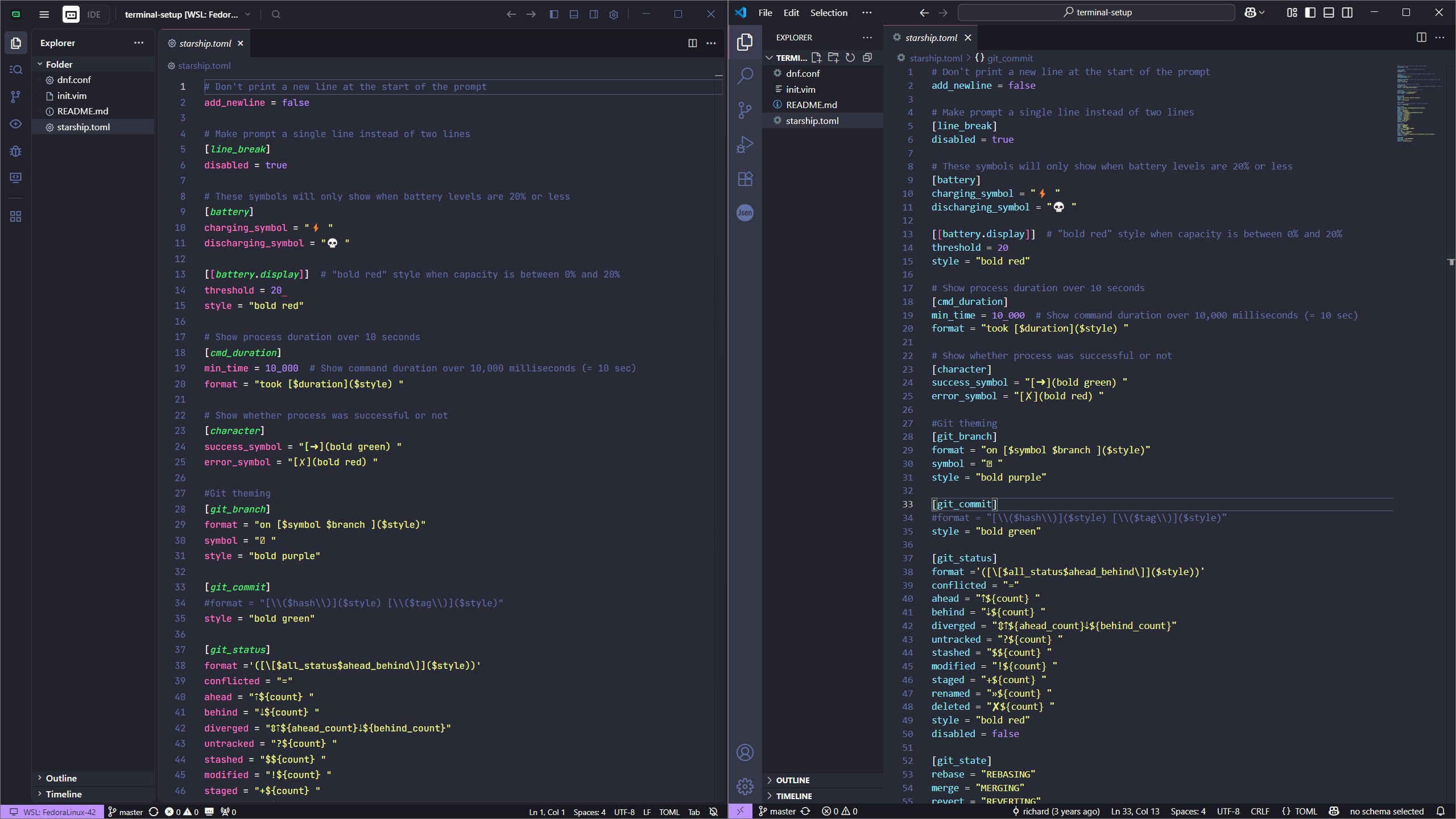Expand OUTLINE section in VS Code
Screen dimensions: 1456x819
823,780
